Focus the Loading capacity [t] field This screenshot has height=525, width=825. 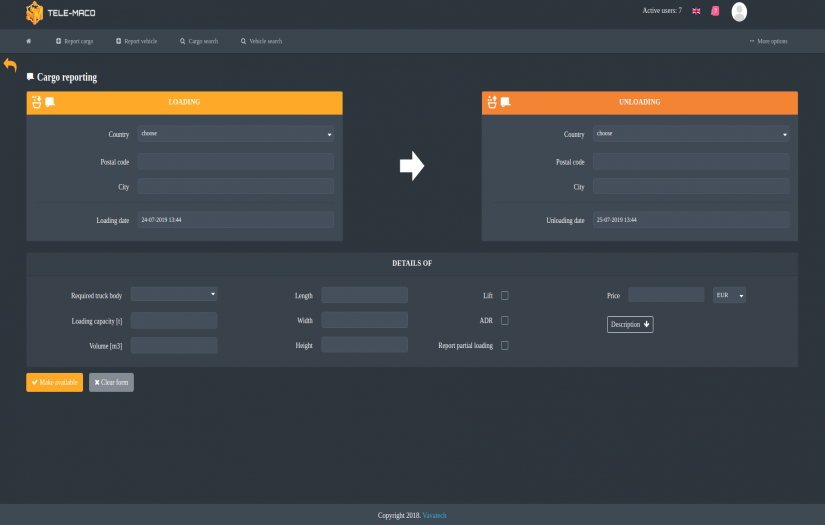point(174,320)
